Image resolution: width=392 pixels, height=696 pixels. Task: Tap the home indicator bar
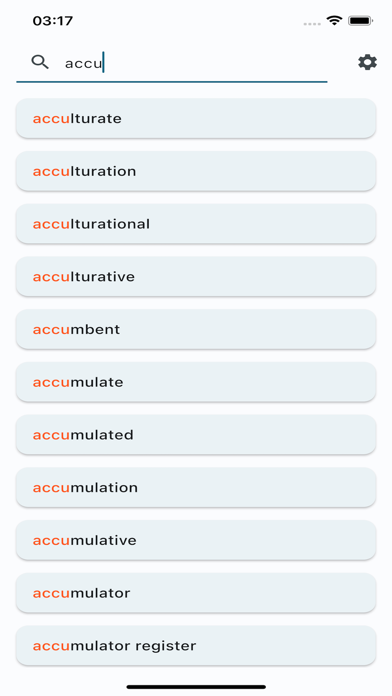point(196,687)
